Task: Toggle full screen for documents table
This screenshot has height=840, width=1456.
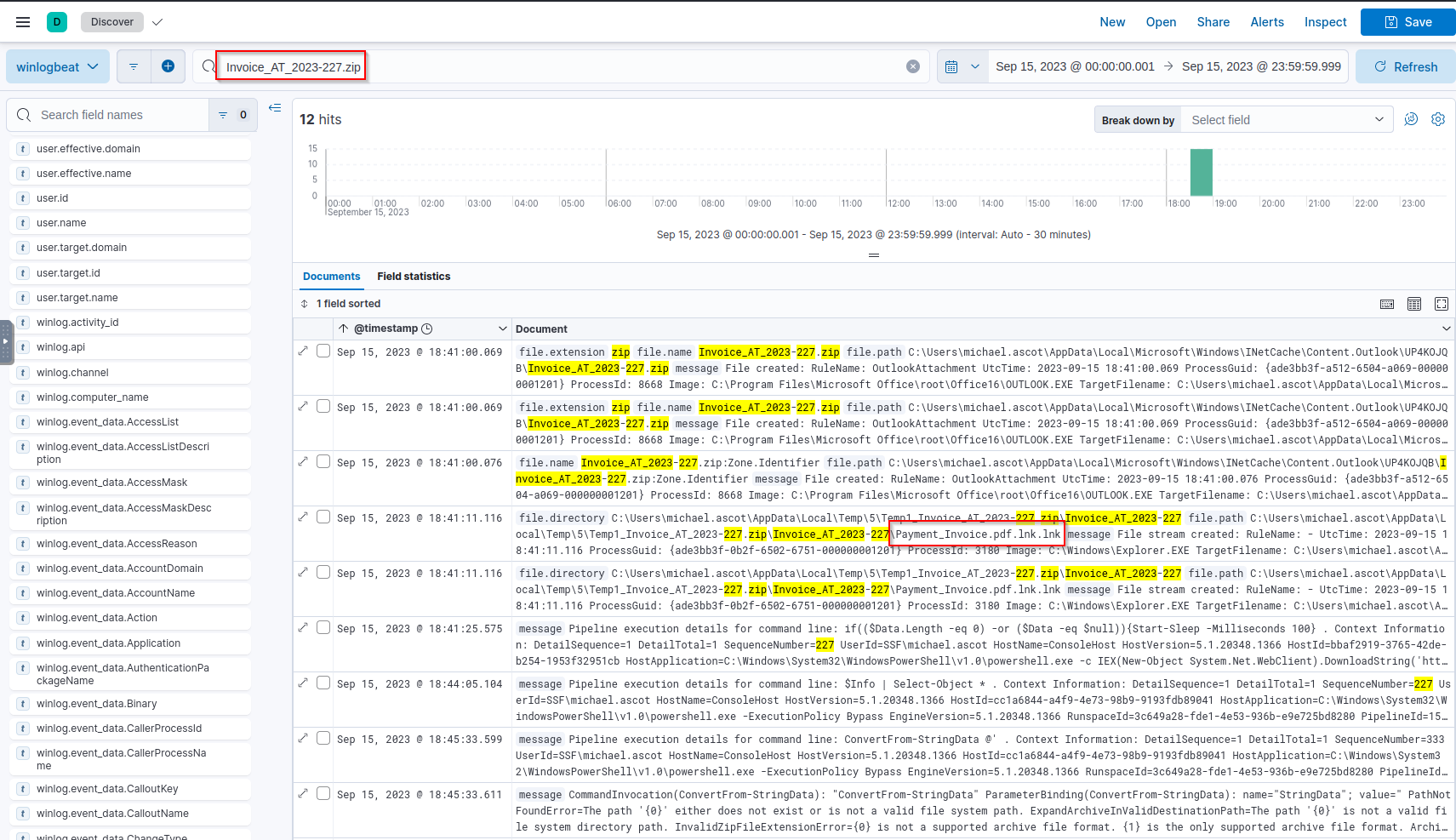Action: pos(1442,304)
